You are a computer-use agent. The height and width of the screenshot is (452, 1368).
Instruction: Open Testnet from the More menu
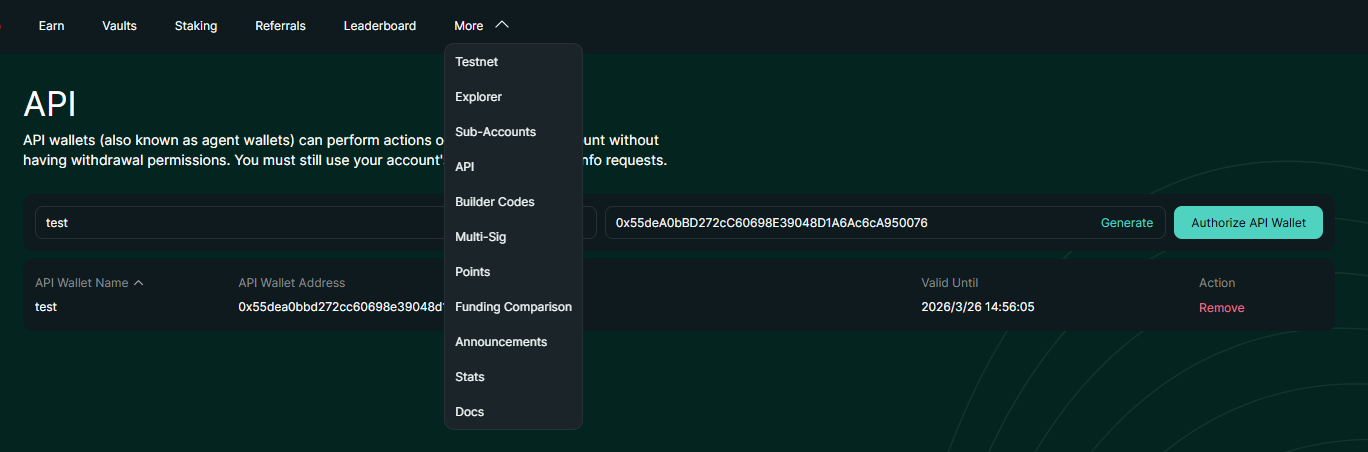click(476, 62)
